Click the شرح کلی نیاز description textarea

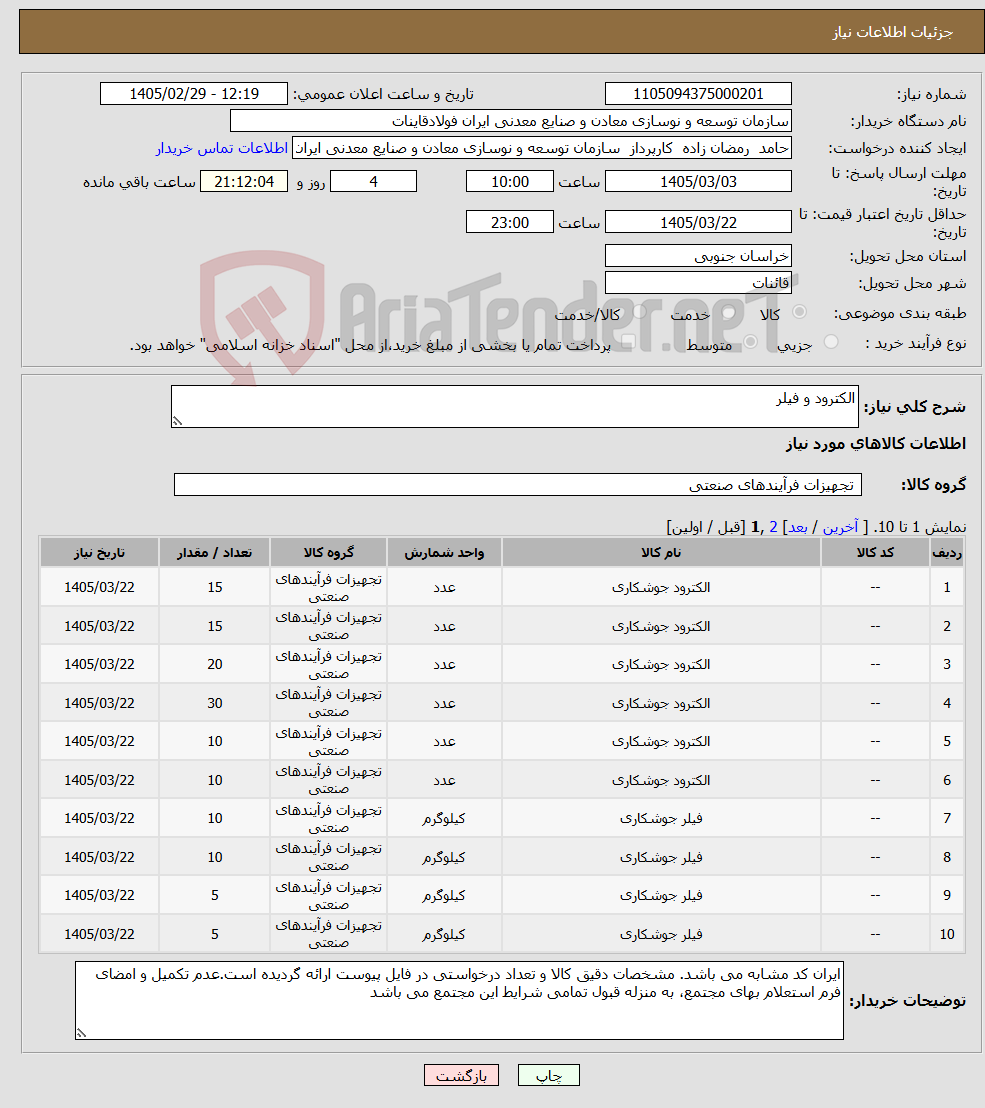[514, 406]
